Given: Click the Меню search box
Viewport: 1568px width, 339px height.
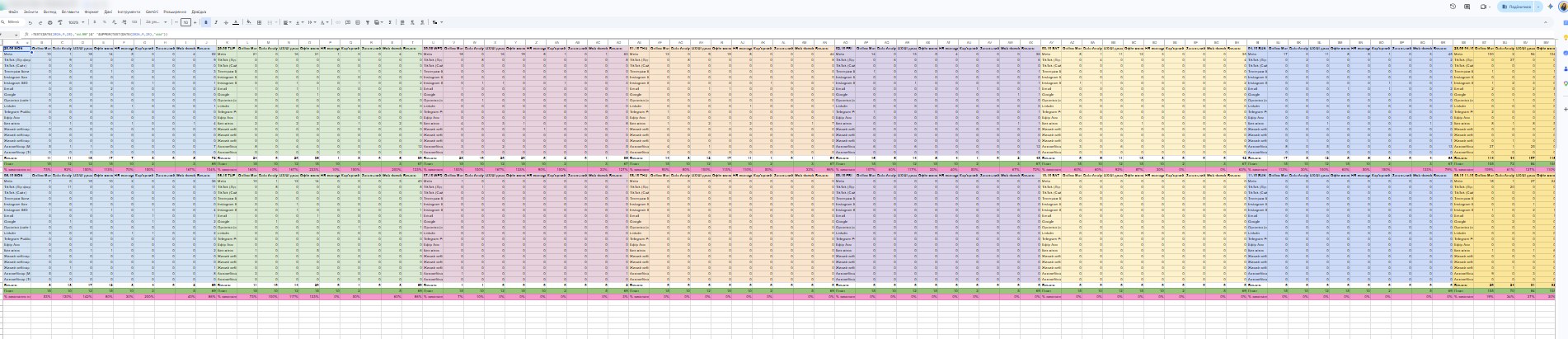Looking at the screenshot, I should 13,22.
